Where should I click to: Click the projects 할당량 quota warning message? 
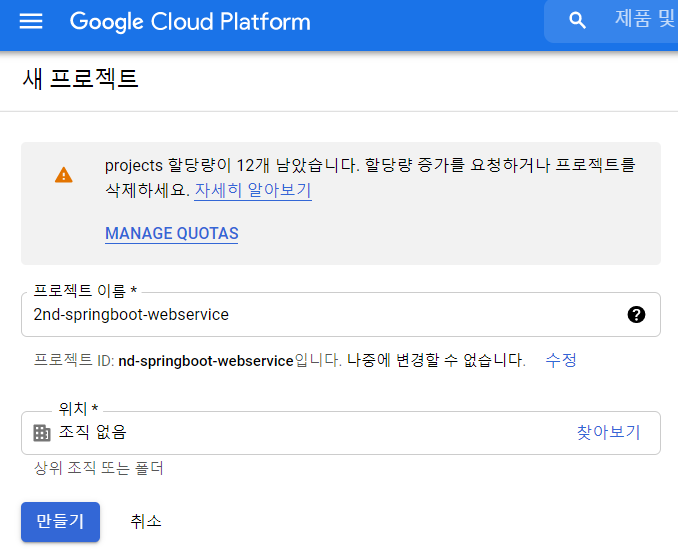(x=370, y=177)
